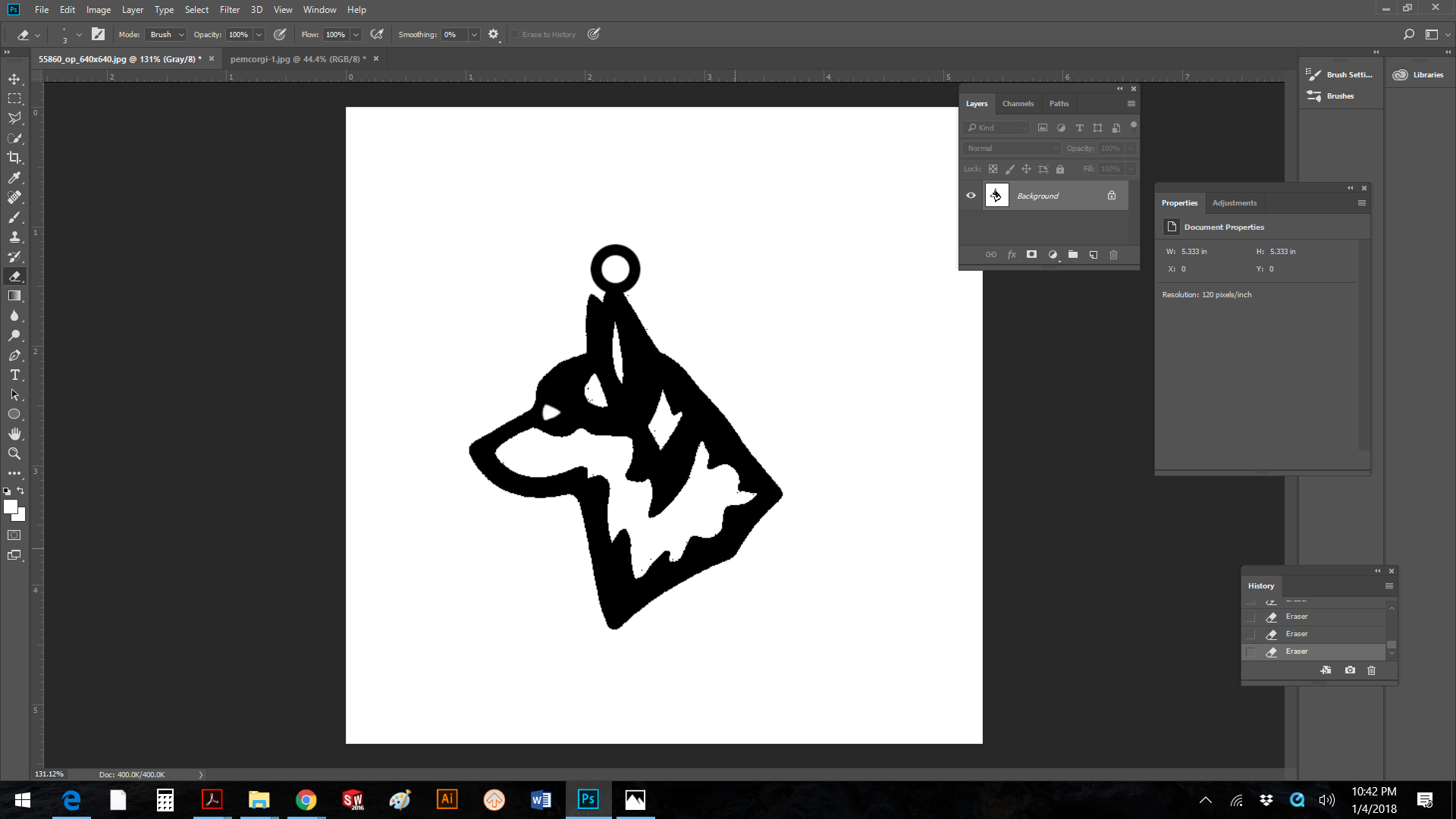Screen dimensions: 1456x819
Task: Switch to pemcorgi-1.jpg document tab
Action: point(297,59)
